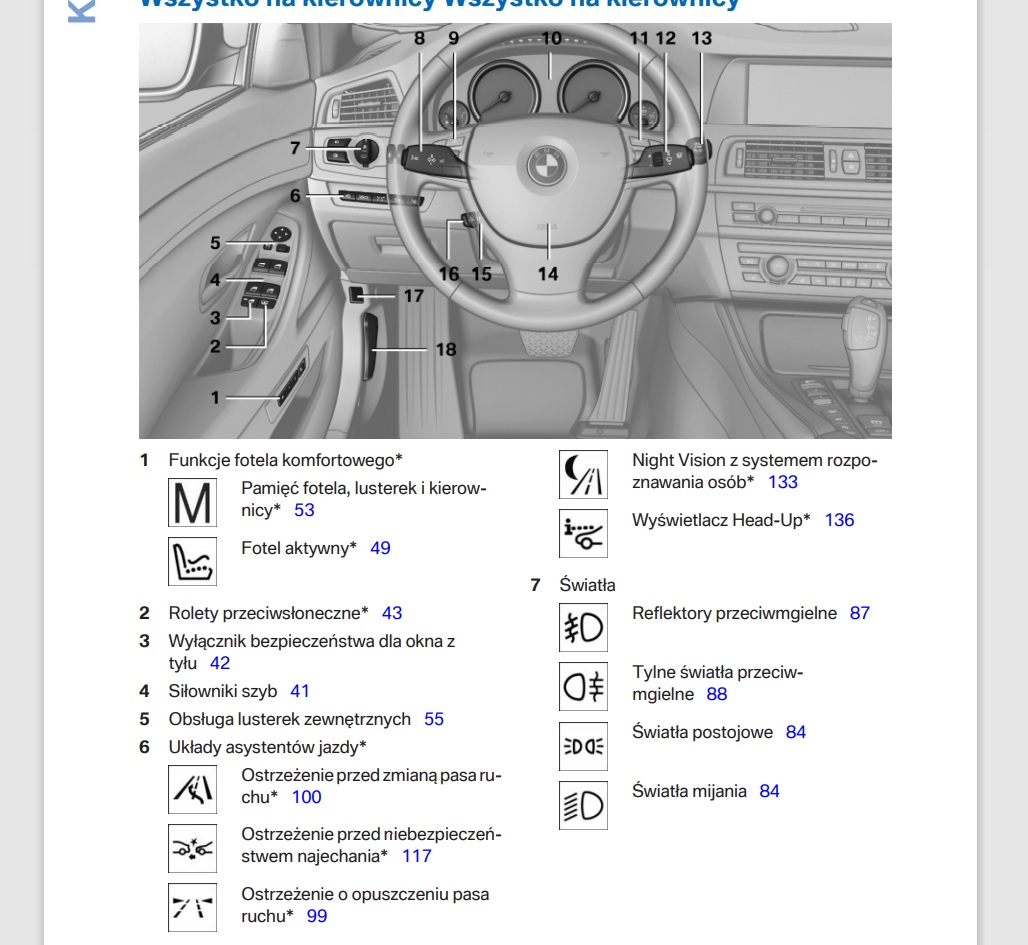
Task: Click the text 'Wyświetlacz Head-Up*'
Action: (x=721, y=520)
